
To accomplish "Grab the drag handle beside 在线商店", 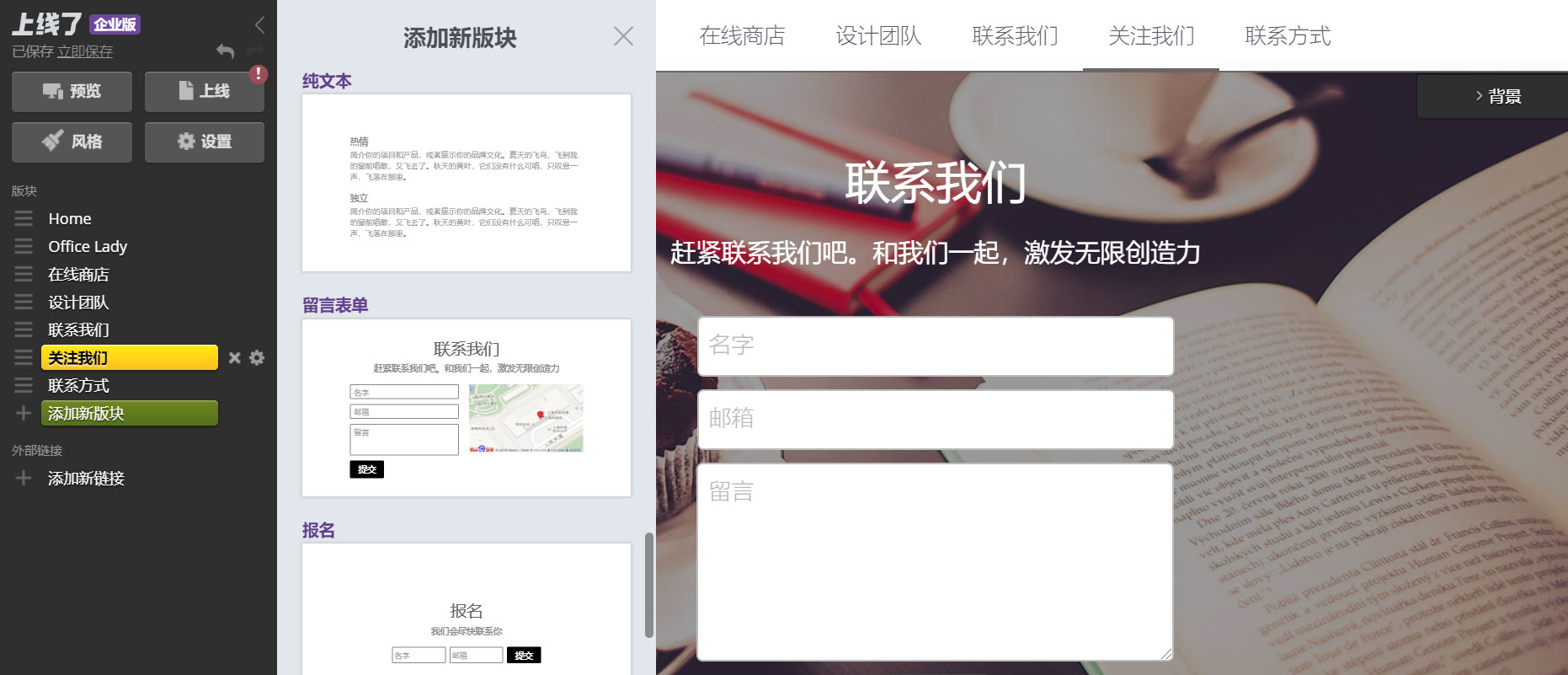I will click(24, 274).
